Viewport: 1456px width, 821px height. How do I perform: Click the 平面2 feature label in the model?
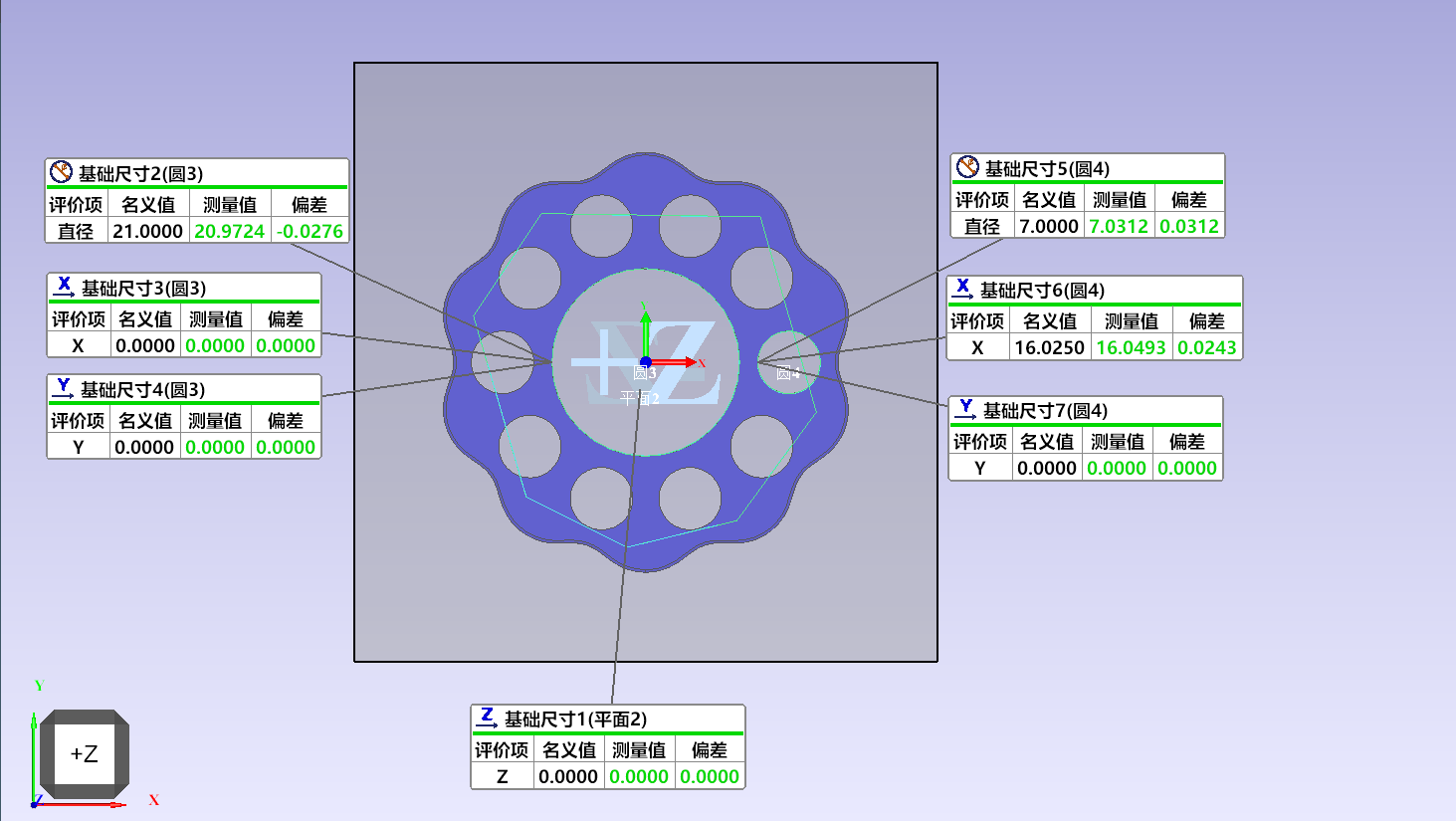tap(639, 398)
